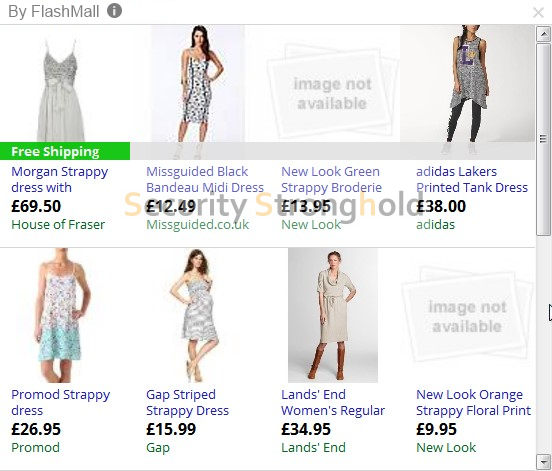Open Morgan Strappy dress product link
The width and height of the screenshot is (552, 471).
coord(59,180)
